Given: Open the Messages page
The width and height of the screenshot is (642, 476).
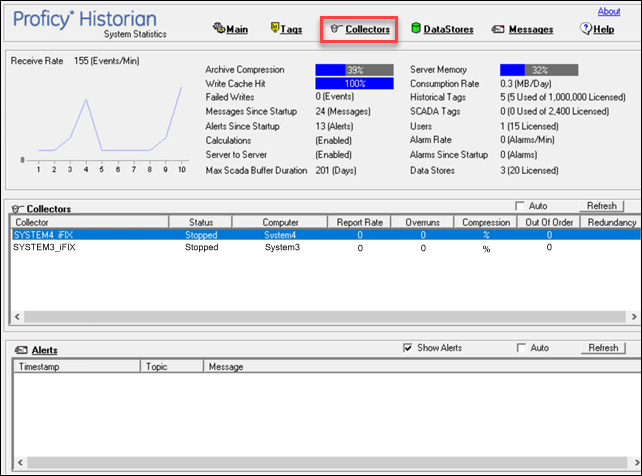Looking at the screenshot, I should (x=531, y=29).
